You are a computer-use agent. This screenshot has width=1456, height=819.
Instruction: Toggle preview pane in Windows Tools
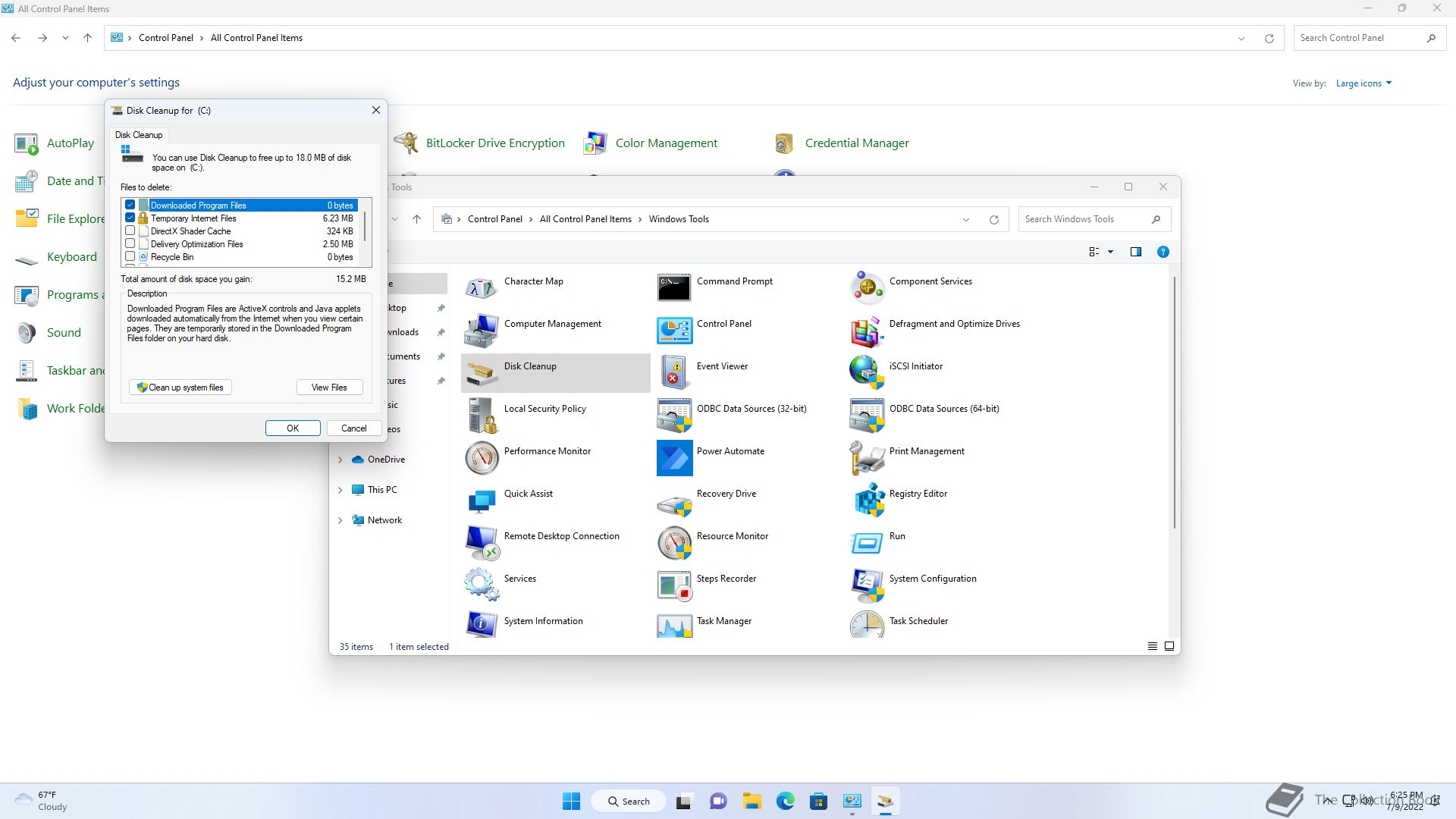pyautogui.click(x=1135, y=252)
